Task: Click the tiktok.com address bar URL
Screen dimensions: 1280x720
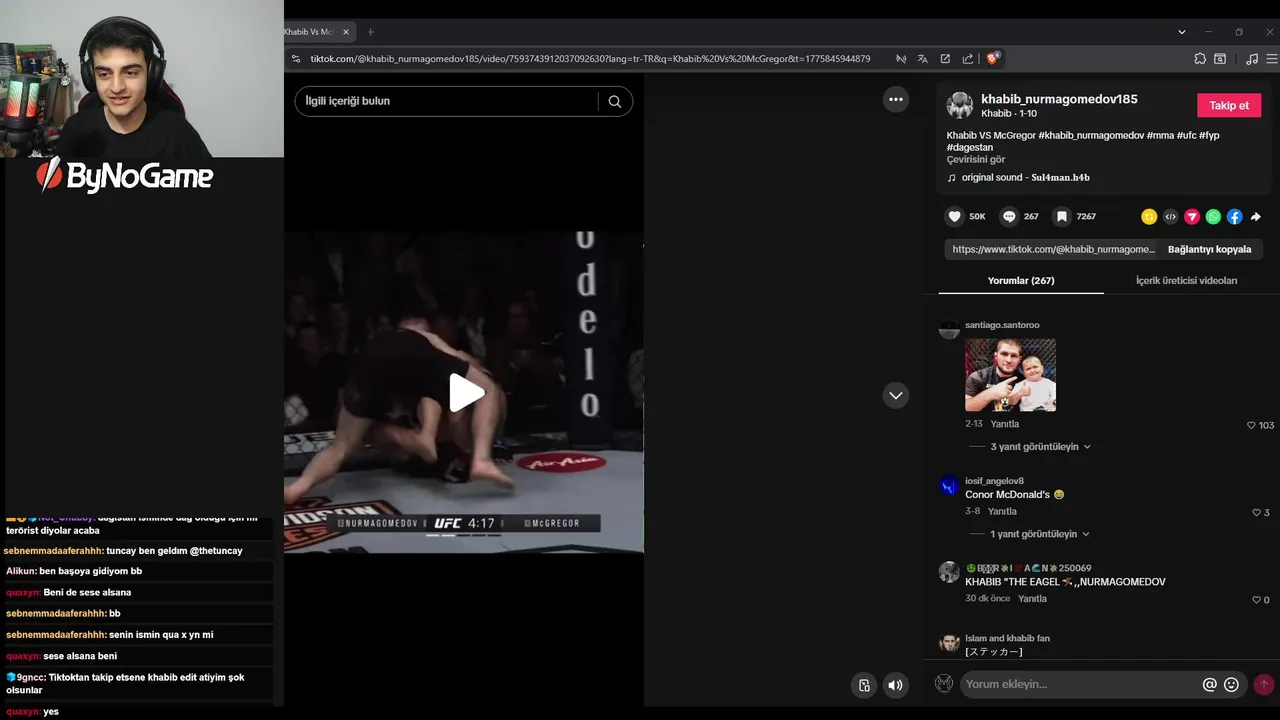Action: (590, 59)
